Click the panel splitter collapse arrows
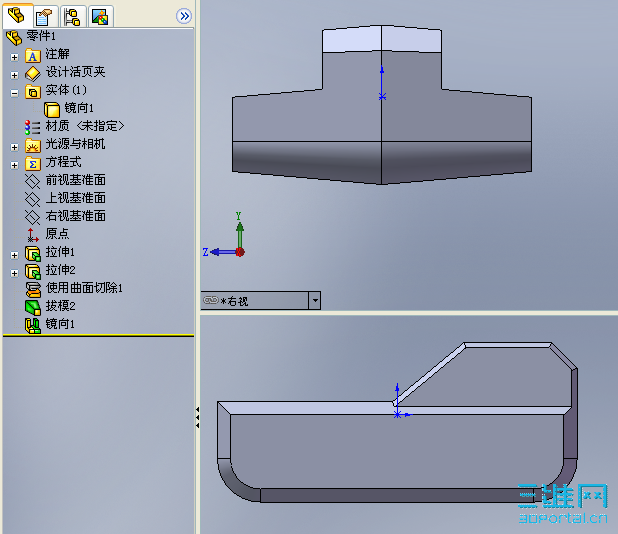Image resolution: width=618 pixels, height=534 pixels. click(x=197, y=418)
